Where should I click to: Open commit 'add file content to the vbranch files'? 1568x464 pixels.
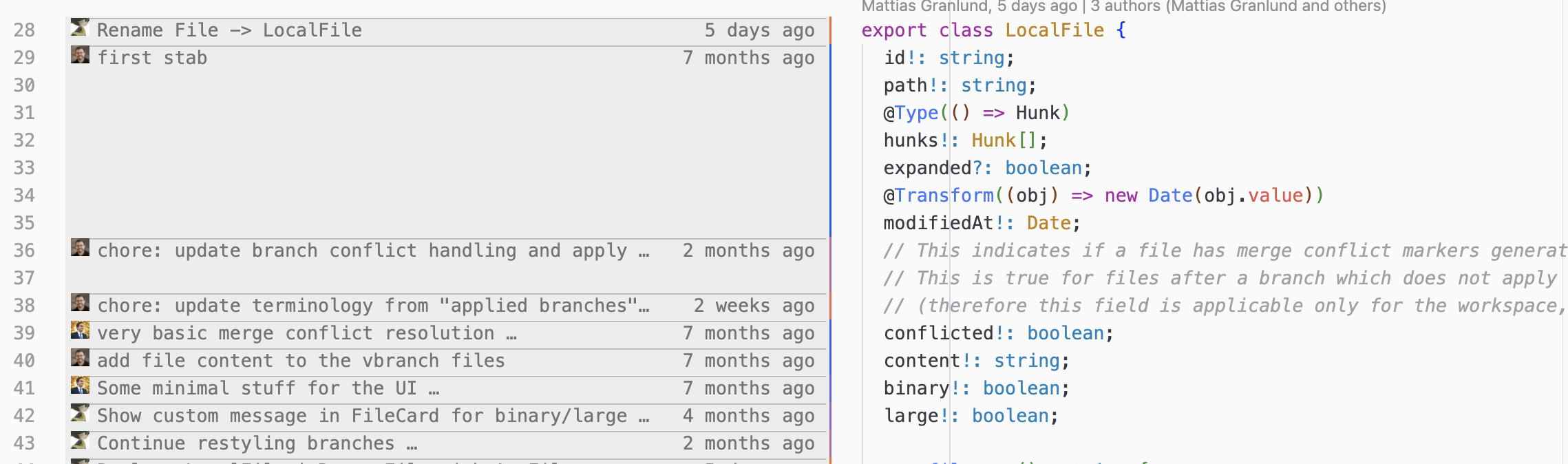(x=301, y=361)
